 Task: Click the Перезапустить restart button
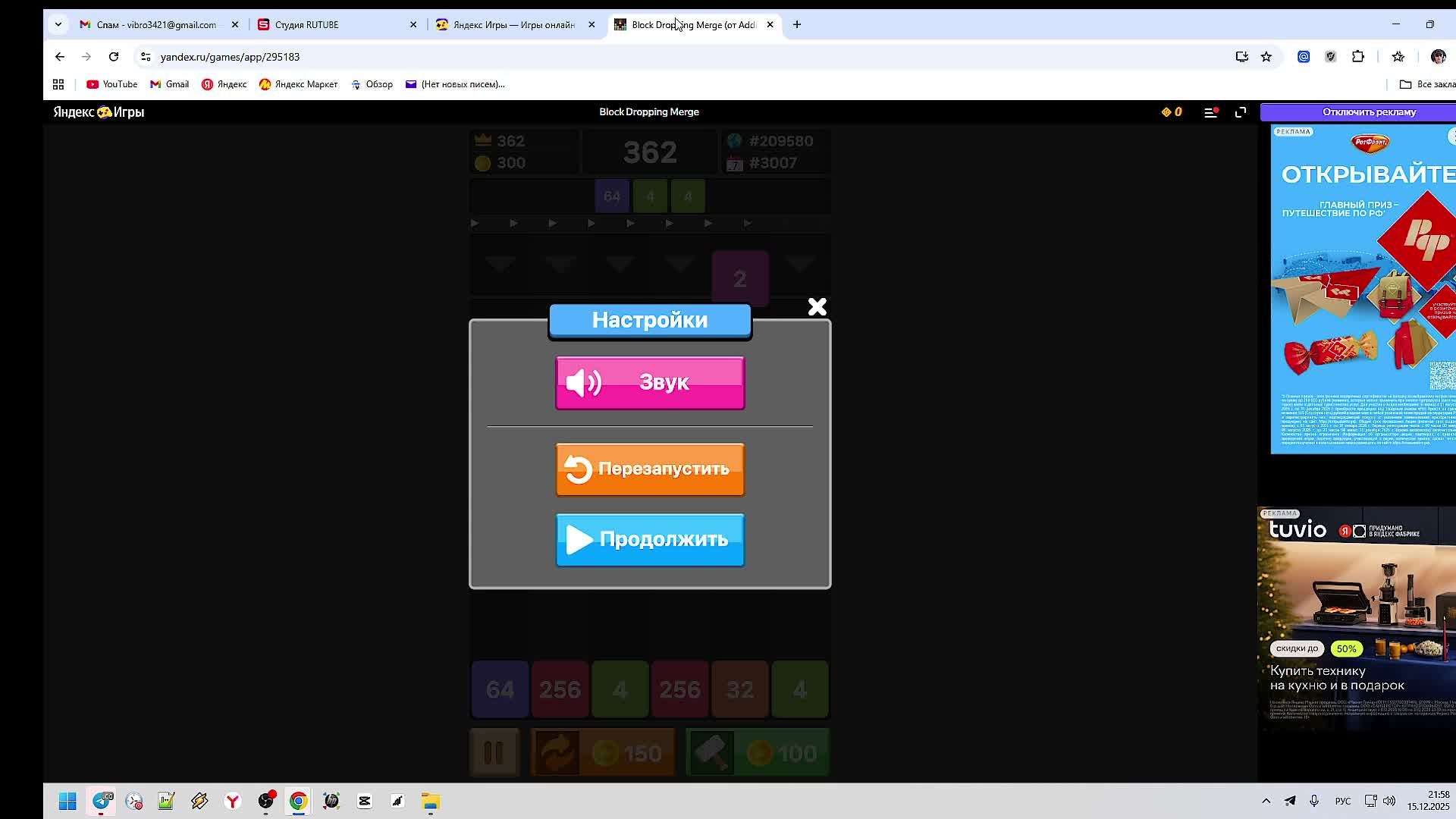coord(650,469)
